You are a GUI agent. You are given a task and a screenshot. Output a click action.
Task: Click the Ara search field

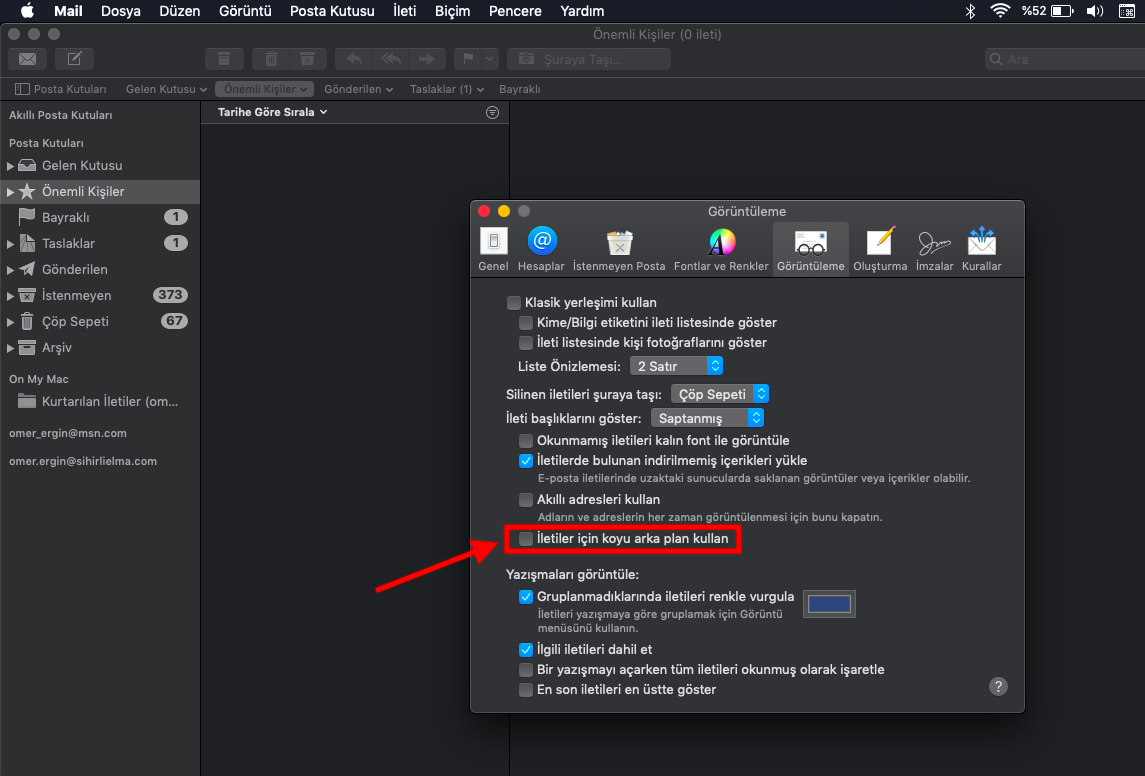(x=1060, y=59)
